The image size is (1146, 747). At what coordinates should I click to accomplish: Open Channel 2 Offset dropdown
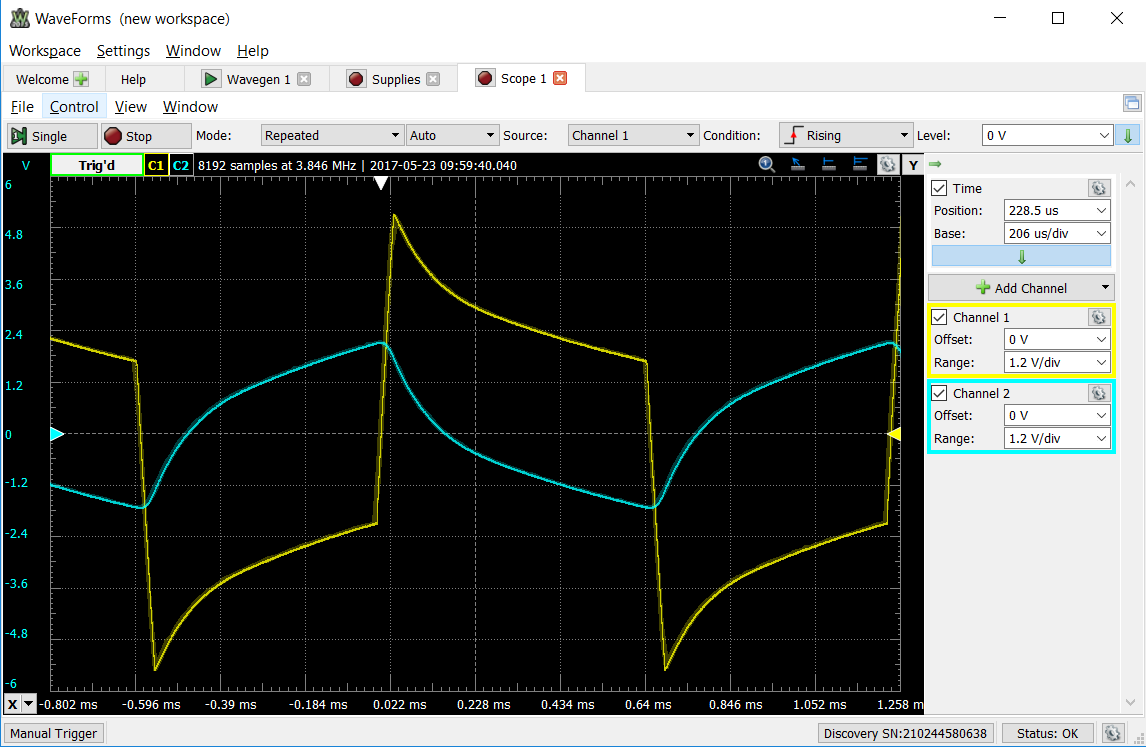click(1057, 415)
